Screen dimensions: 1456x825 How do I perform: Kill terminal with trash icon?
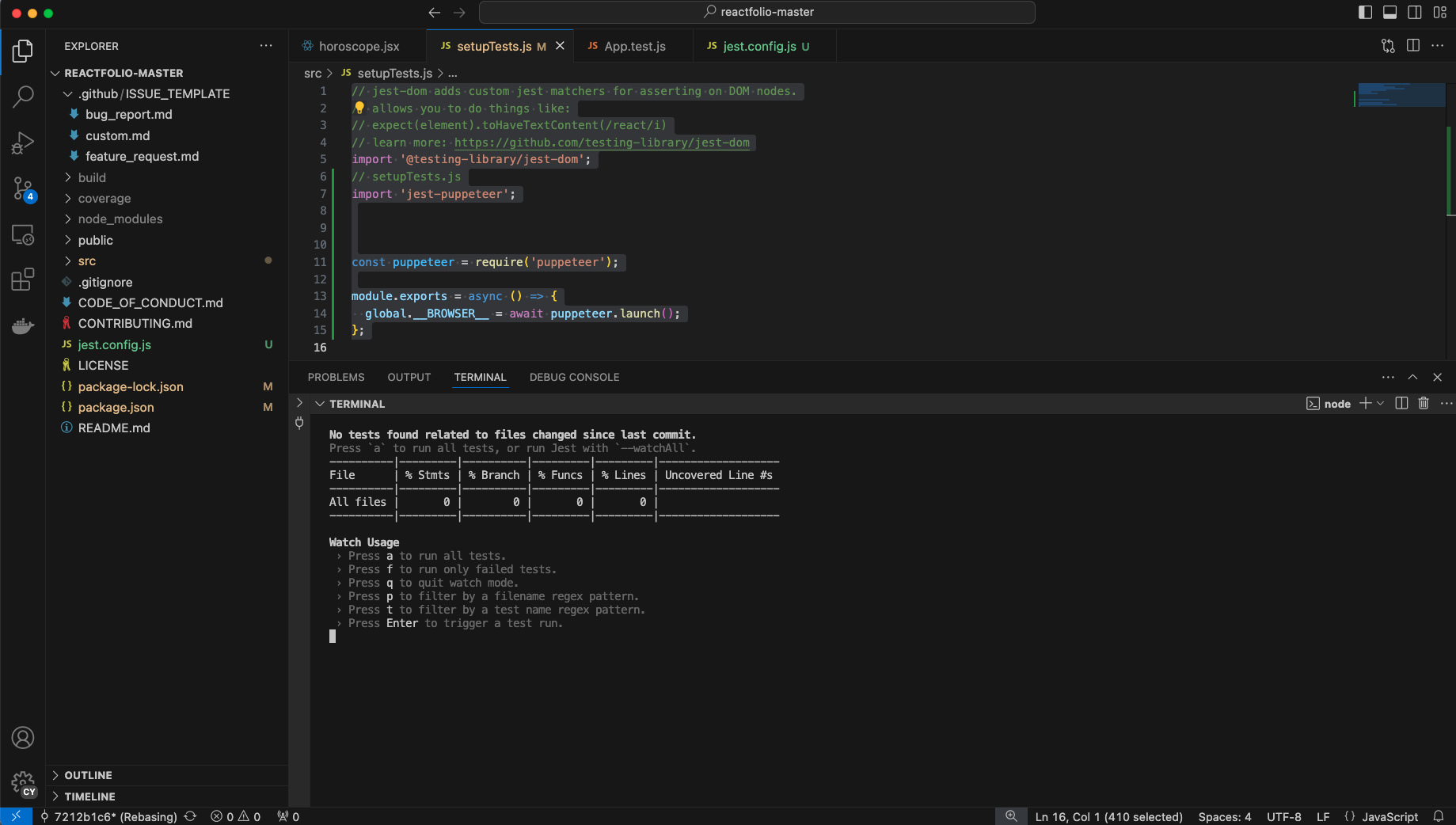coord(1424,403)
